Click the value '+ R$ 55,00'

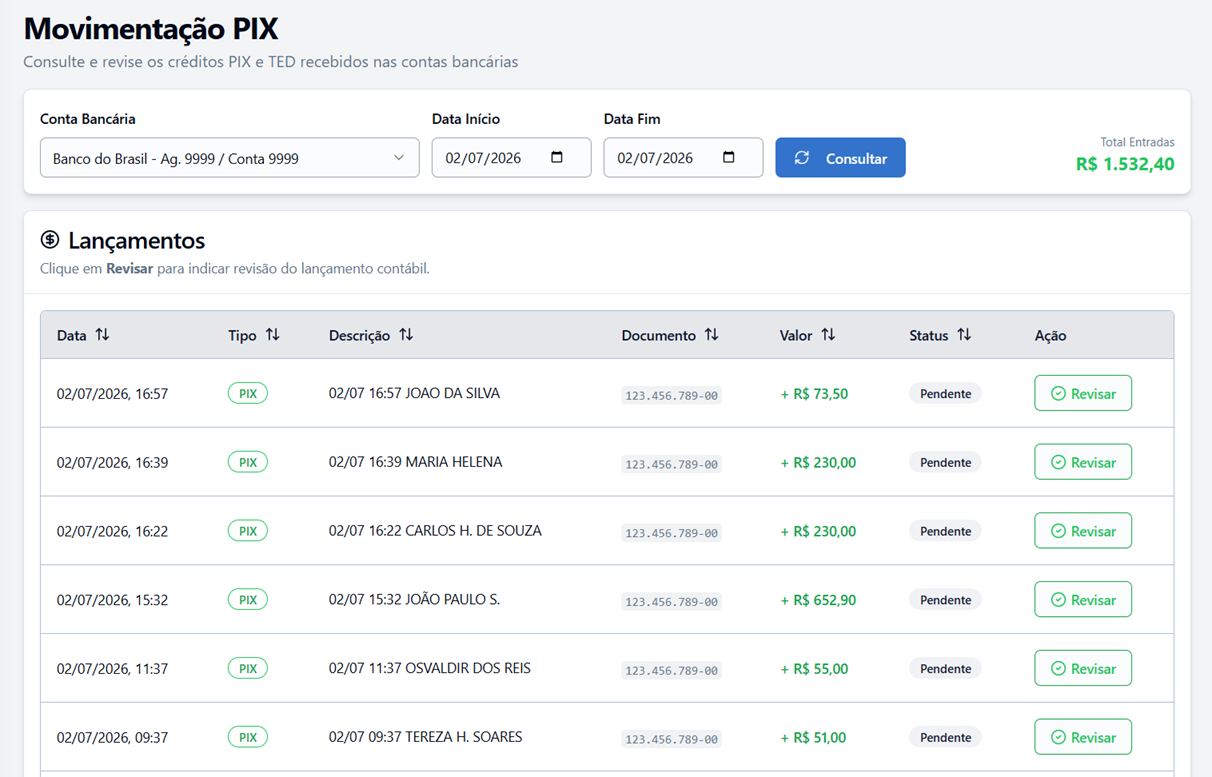[814, 669]
